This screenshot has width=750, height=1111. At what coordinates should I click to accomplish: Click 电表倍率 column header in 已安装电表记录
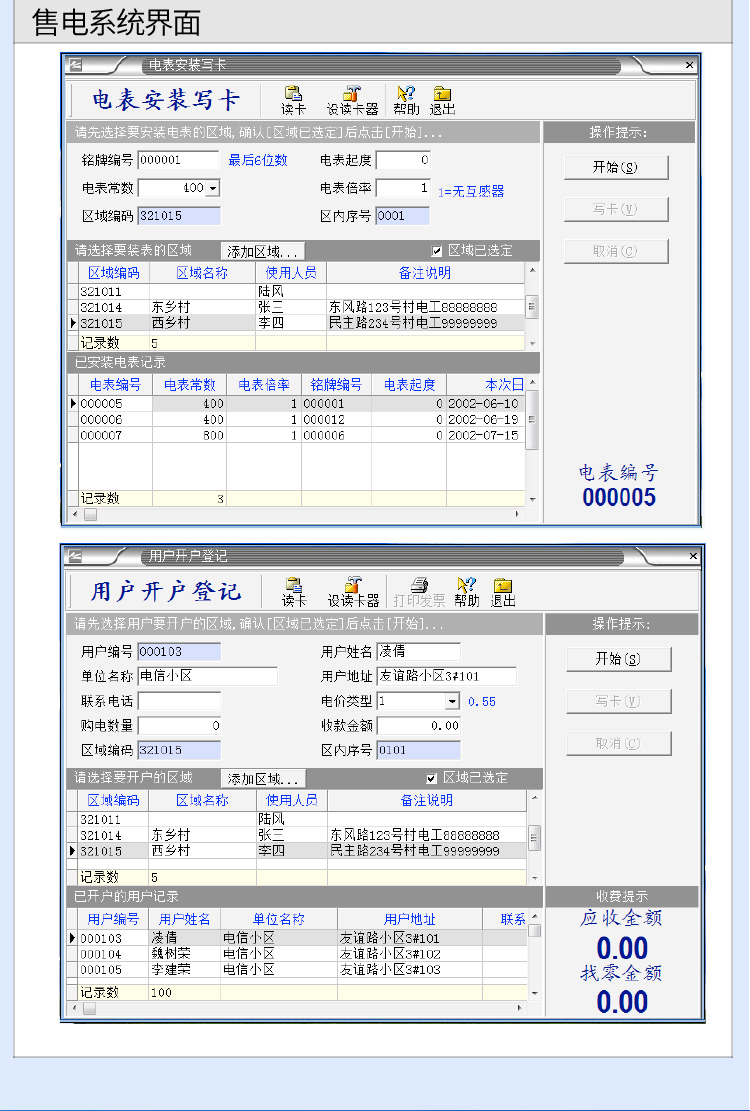264,385
